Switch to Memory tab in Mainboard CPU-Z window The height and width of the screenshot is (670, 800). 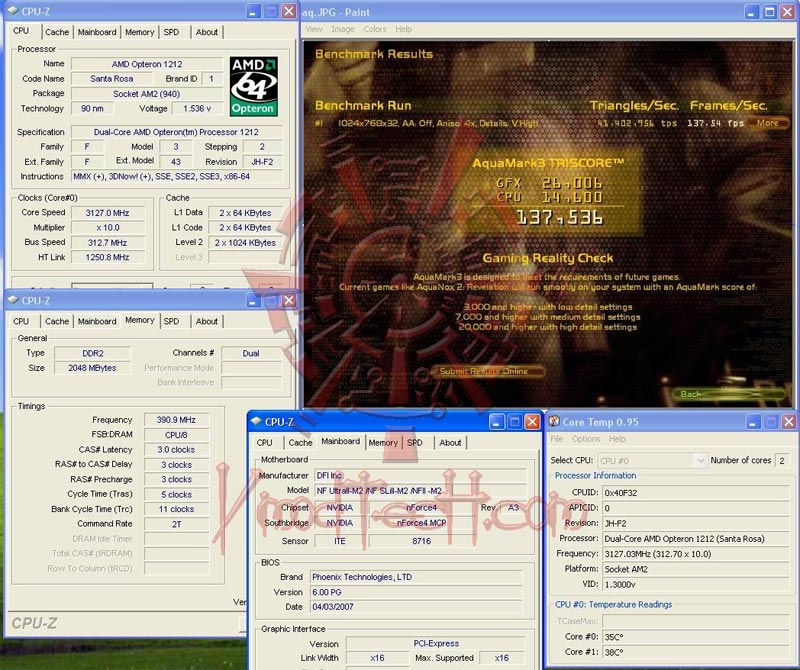tap(383, 443)
